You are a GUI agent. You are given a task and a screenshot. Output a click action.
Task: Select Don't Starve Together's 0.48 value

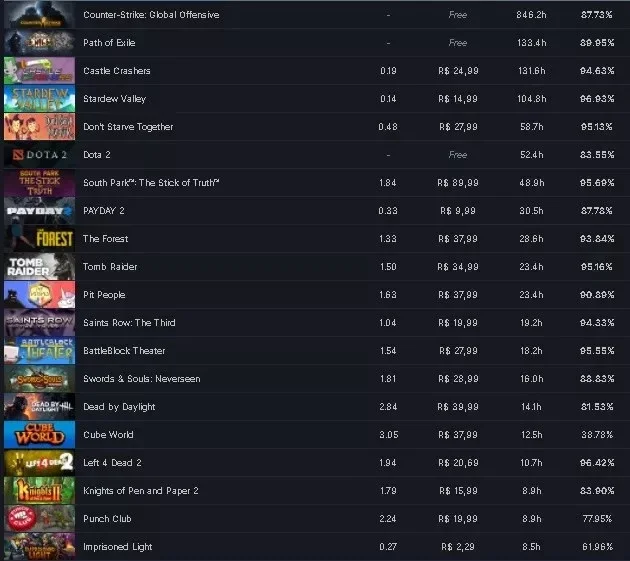click(388, 127)
